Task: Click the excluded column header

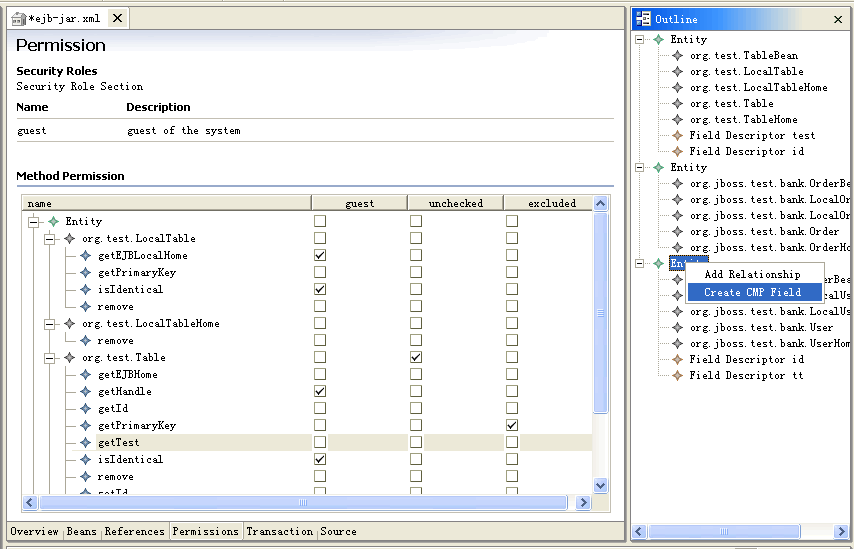Action: (x=548, y=203)
